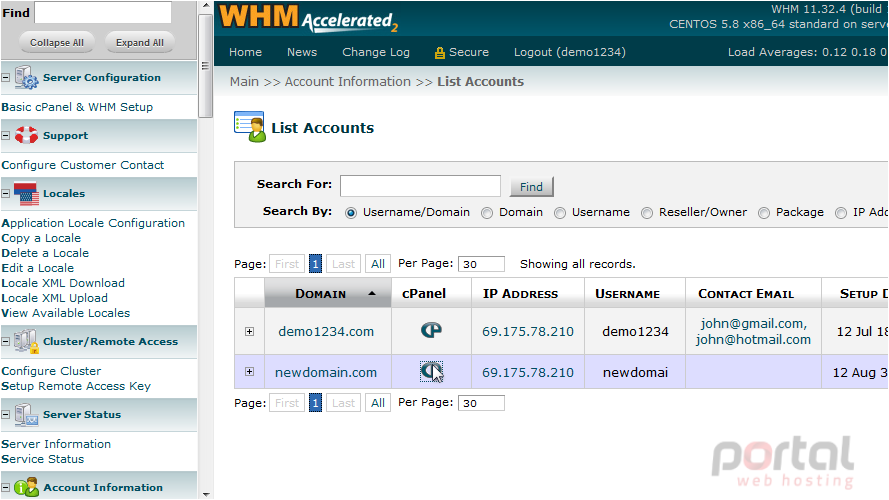
Task: Open Copy a Locale link
Action: (41, 238)
